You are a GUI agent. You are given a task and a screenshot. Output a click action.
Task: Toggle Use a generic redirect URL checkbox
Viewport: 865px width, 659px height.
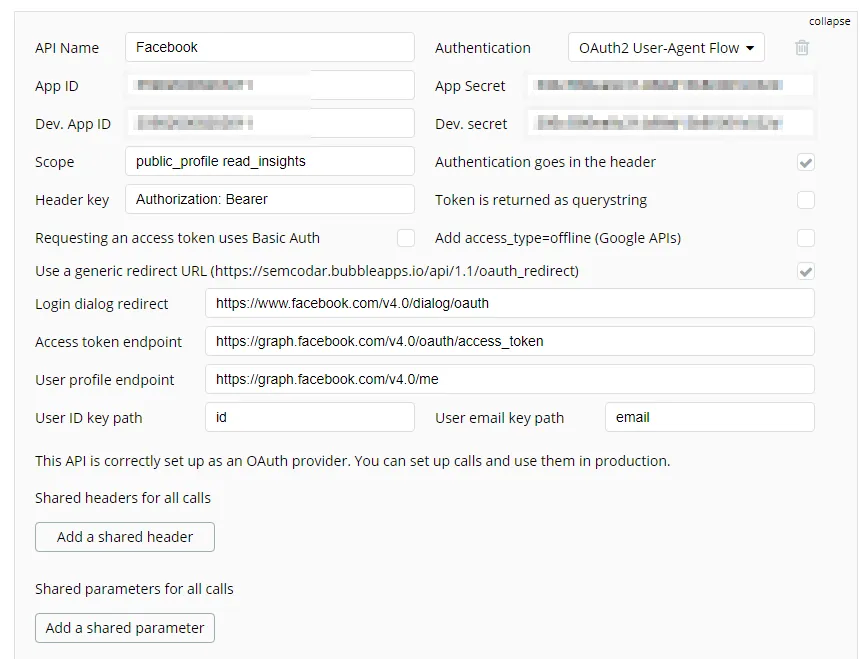pyautogui.click(x=805, y=271)
